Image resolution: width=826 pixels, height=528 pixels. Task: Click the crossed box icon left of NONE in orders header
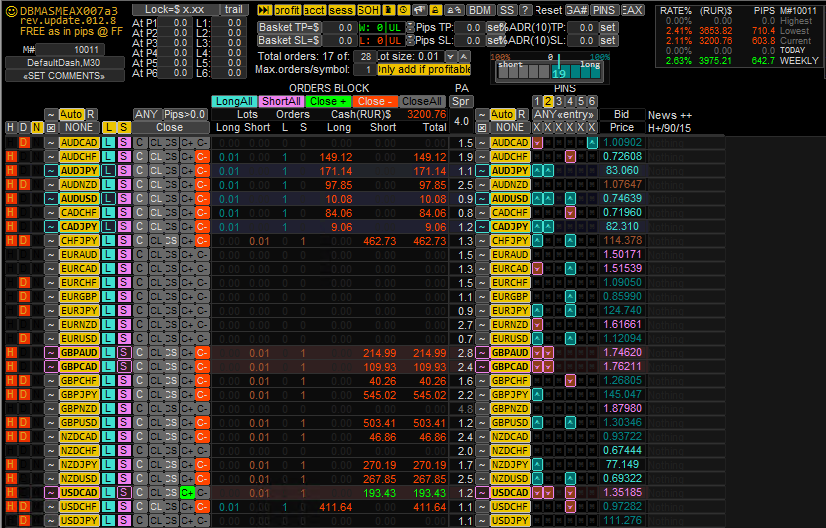click(x=51, y=128)
